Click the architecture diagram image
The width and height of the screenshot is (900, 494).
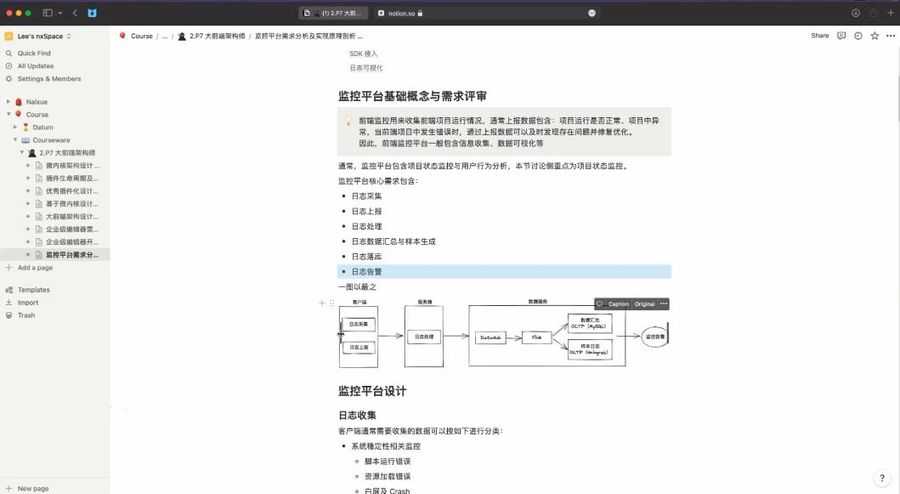pos(504,334)
